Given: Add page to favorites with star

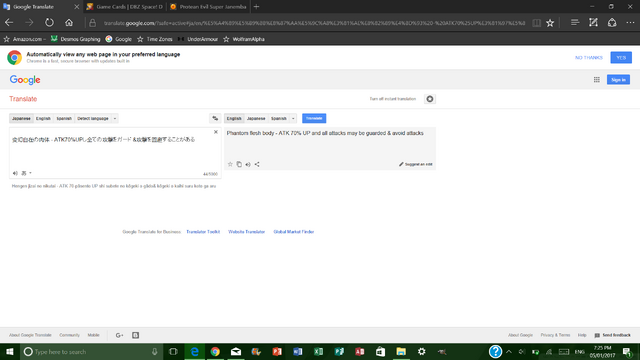Looking at the screenshot, I should coord(550,23).
